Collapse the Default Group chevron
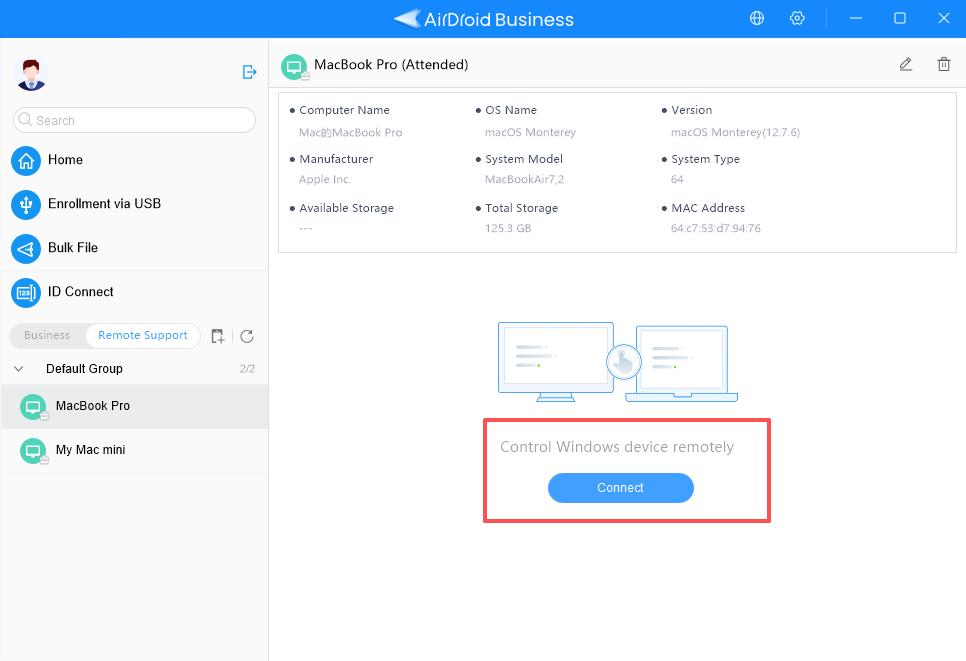The image size is (966, 661). coord(18,368)
